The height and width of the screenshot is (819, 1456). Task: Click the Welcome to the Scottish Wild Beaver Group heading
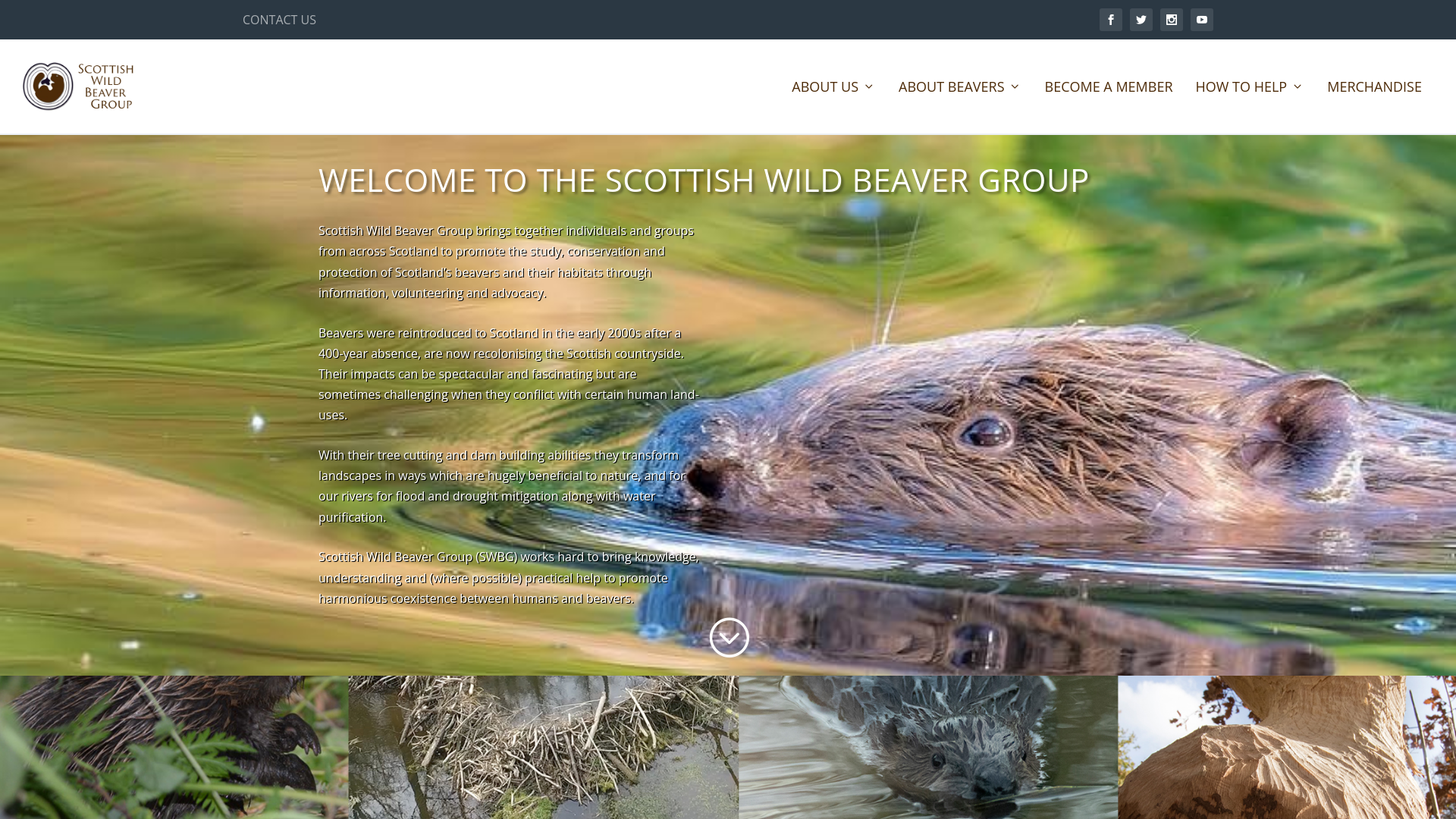(704, 180)
